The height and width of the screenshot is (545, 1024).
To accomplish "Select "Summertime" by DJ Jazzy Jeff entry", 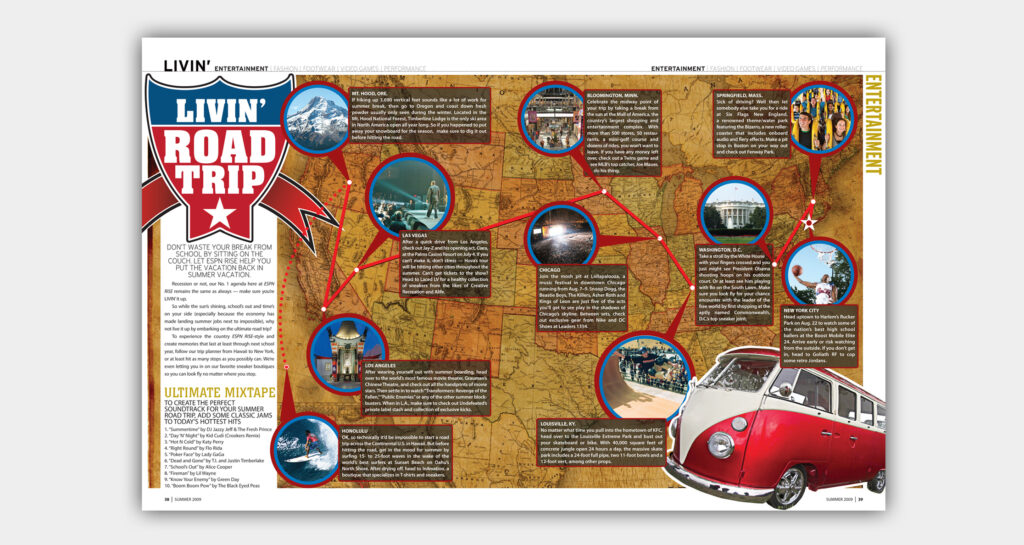I will [x=218, y=429].
